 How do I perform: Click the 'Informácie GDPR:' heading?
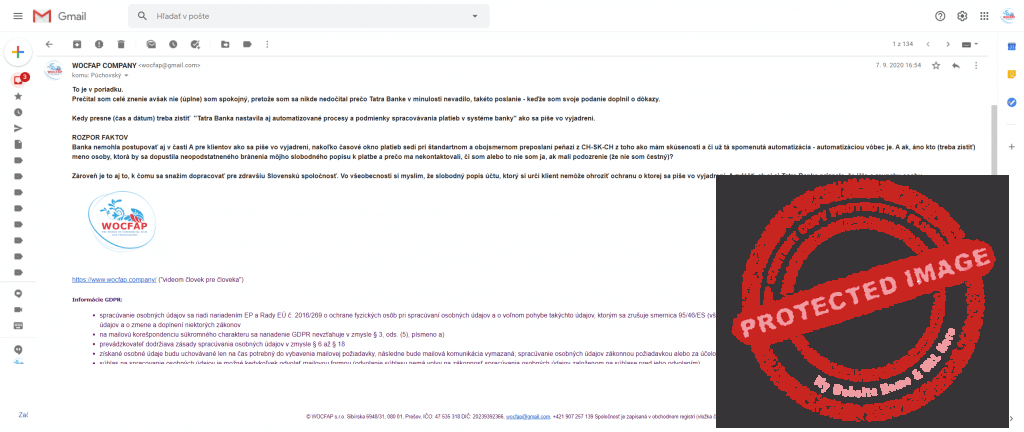pyautogui.click(x=97, y=300)
